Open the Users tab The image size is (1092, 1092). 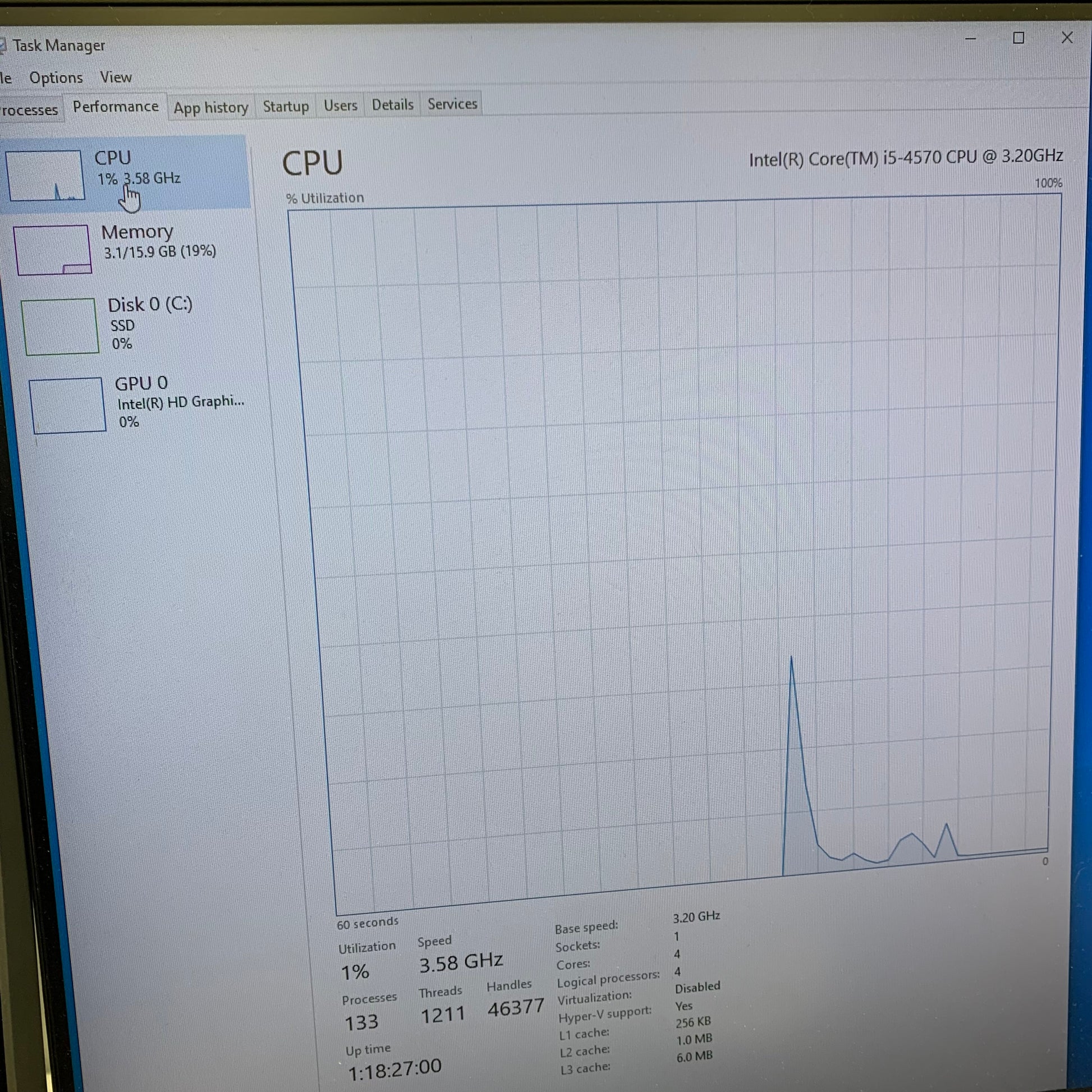pos(340,105)
